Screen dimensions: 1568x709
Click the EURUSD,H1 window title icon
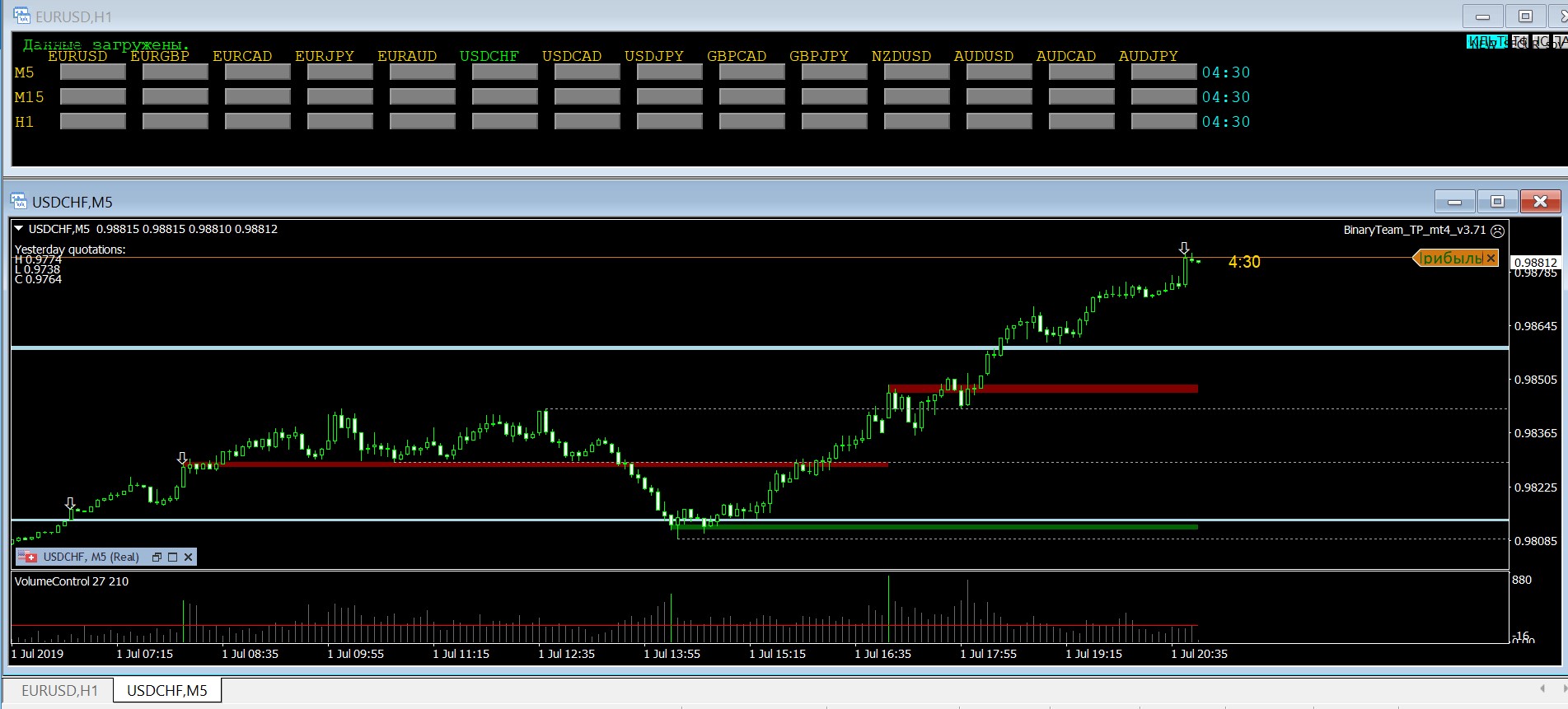[21, 16]
